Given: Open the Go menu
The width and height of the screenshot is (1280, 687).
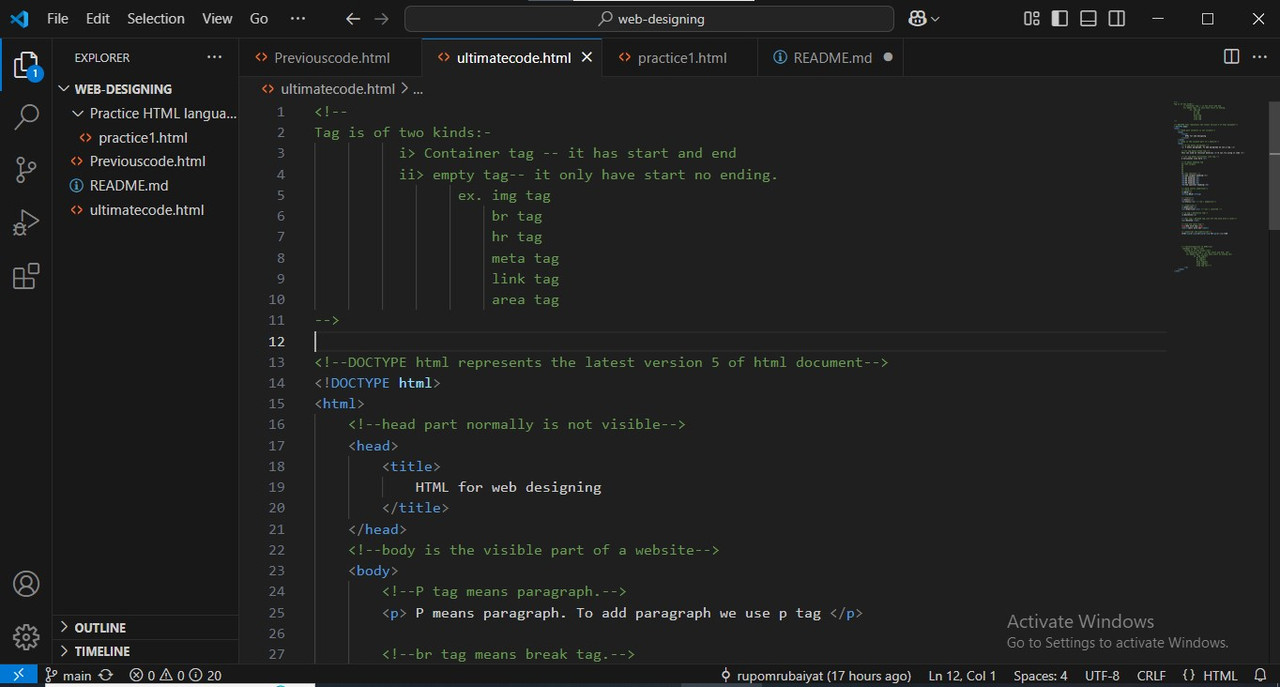Looking at the screenshot, I should (259, 18).
